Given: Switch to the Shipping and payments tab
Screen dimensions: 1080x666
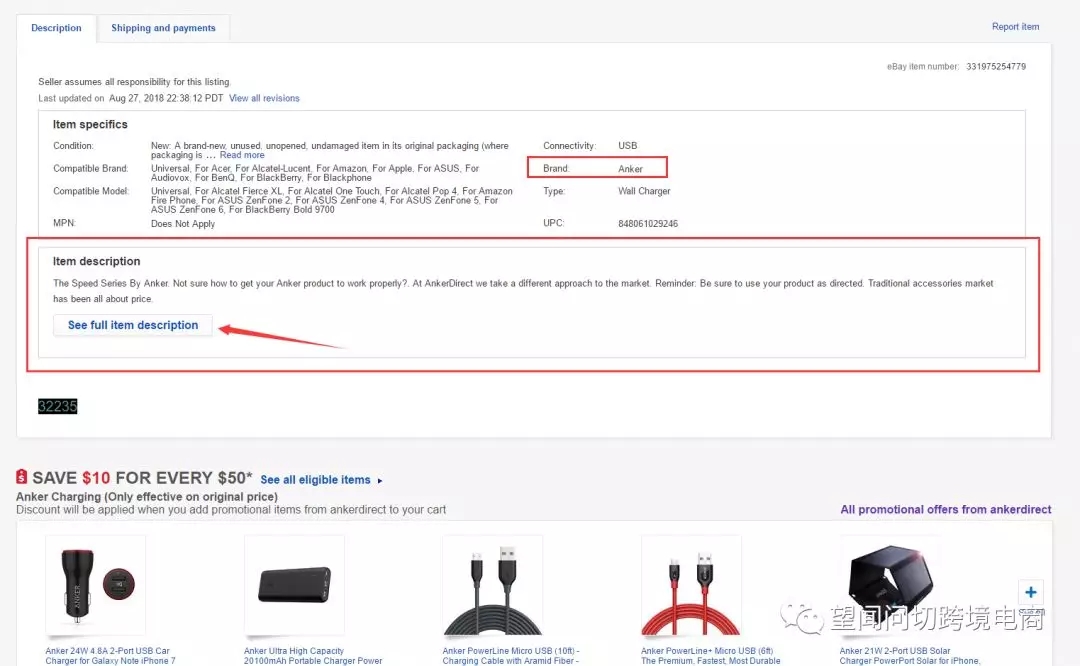Looking at the screenshot, I should (x=163, y=28).
